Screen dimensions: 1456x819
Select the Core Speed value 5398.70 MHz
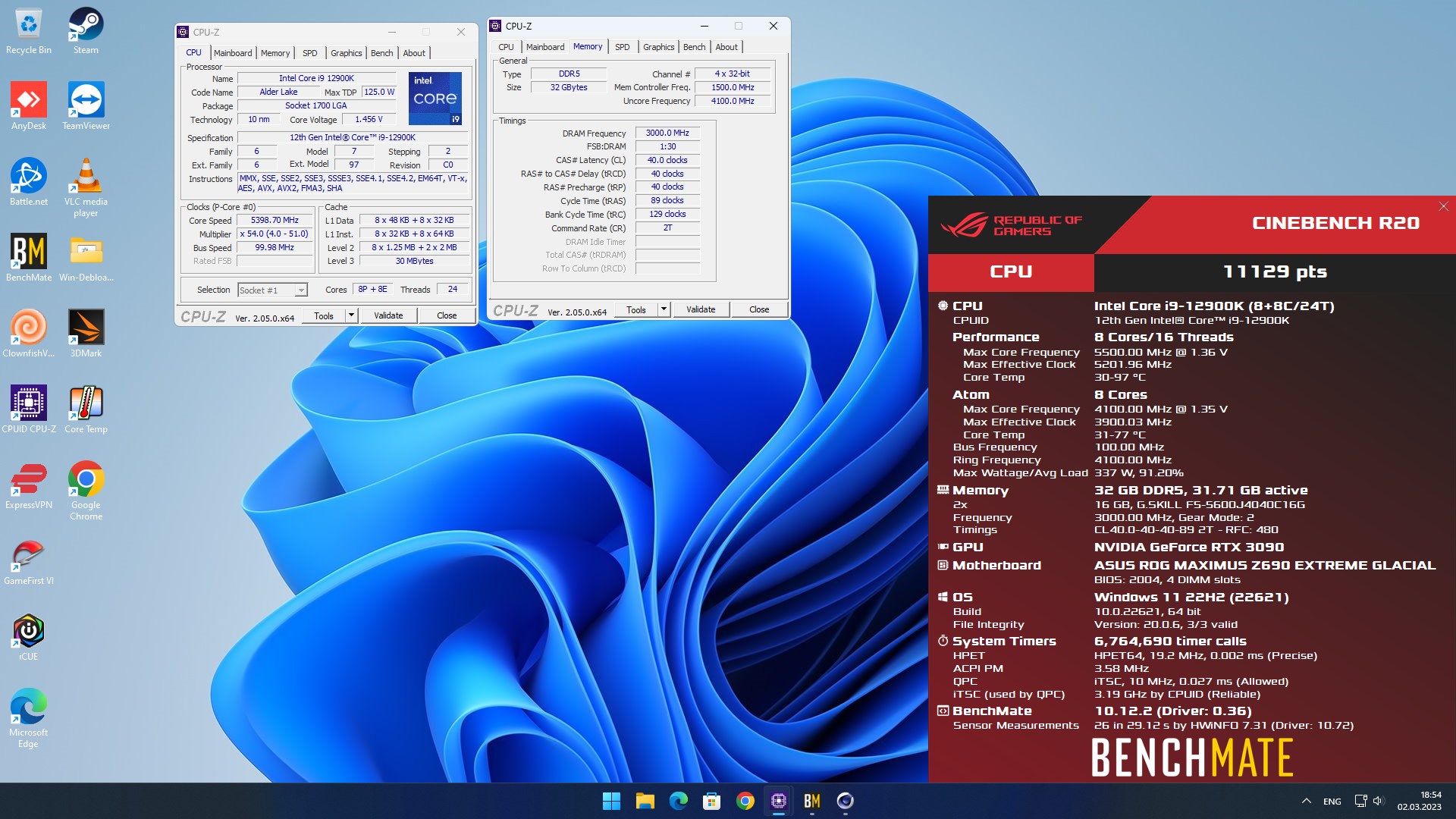pyautogui.click(x=275, y=221)
